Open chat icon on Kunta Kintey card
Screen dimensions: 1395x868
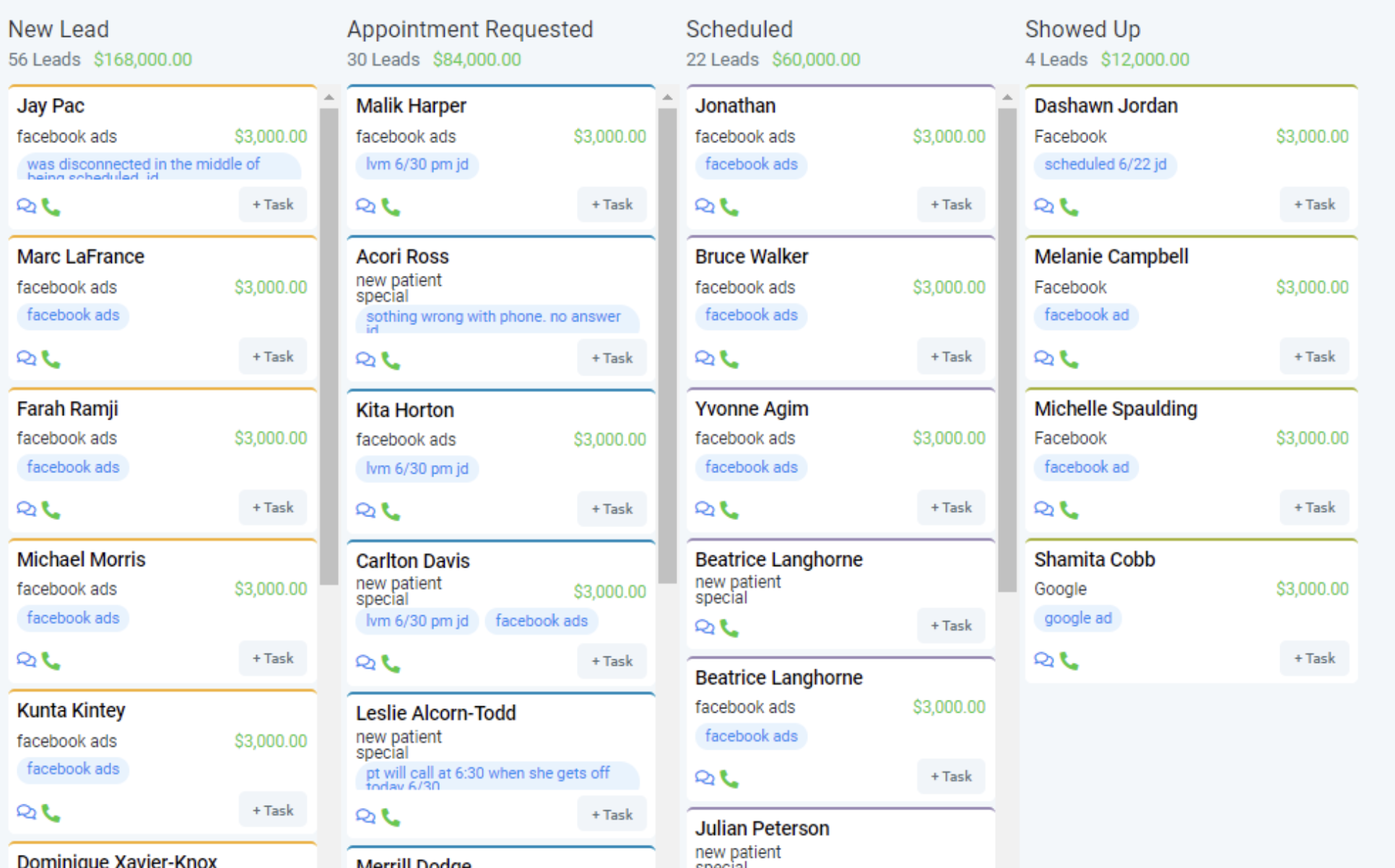click(x=26, y=812)
